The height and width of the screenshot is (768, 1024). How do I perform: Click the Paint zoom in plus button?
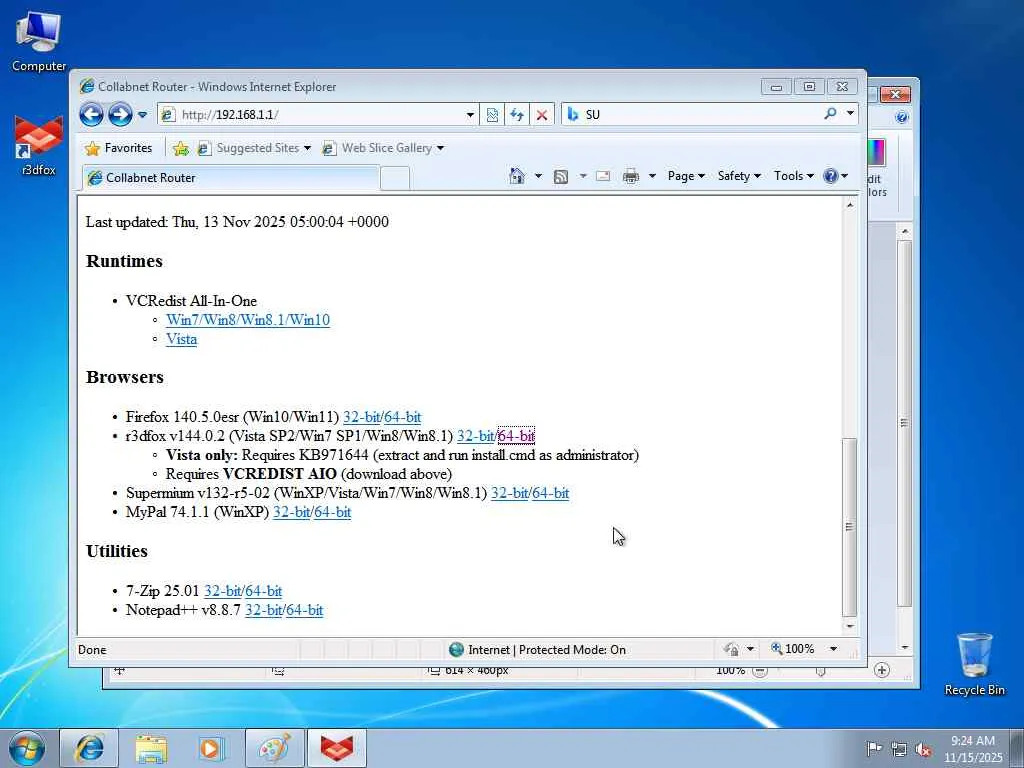tap(882, 670)
